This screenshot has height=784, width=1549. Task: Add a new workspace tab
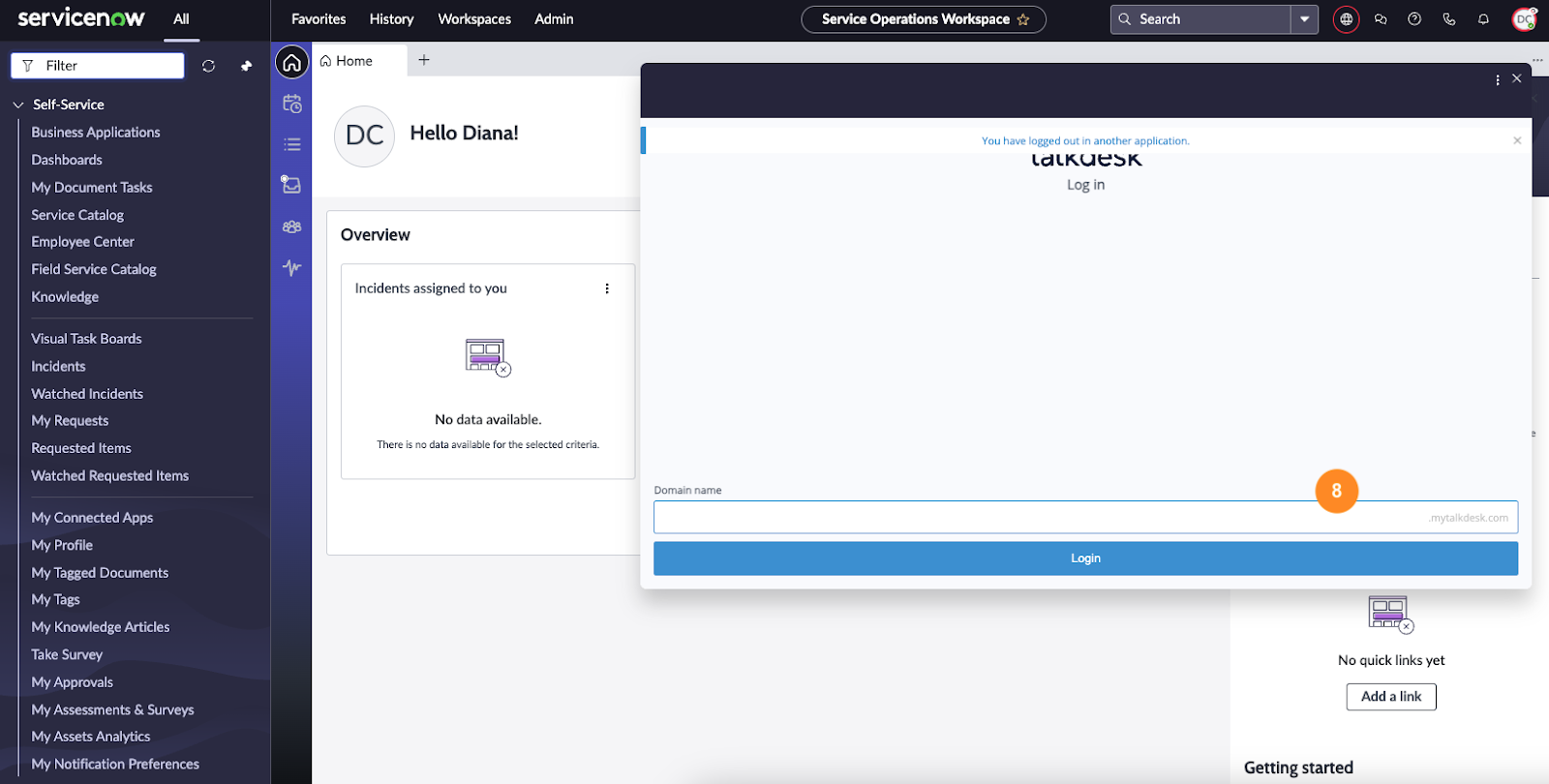(424, 60)
